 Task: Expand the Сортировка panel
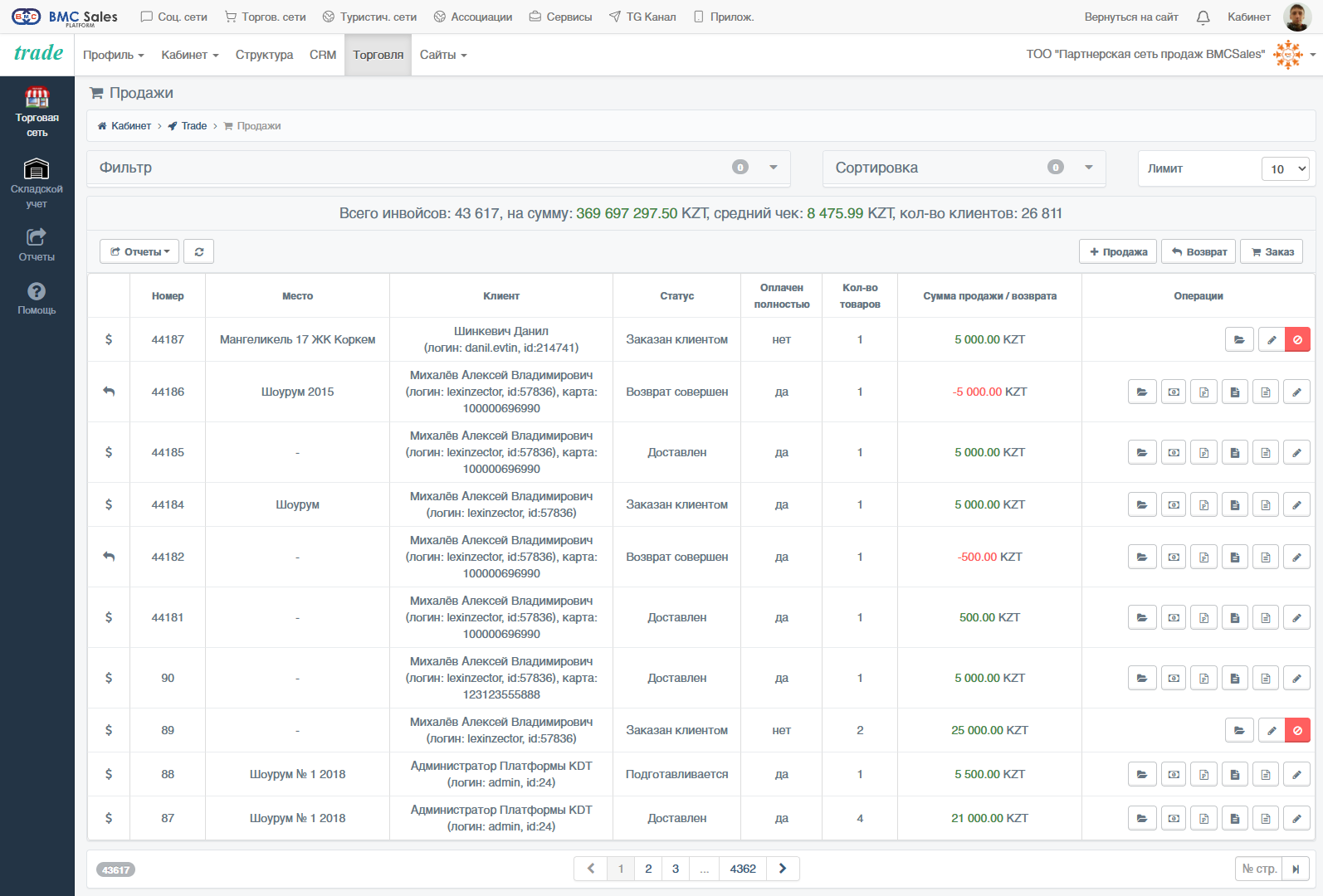[x=964, y=168]
